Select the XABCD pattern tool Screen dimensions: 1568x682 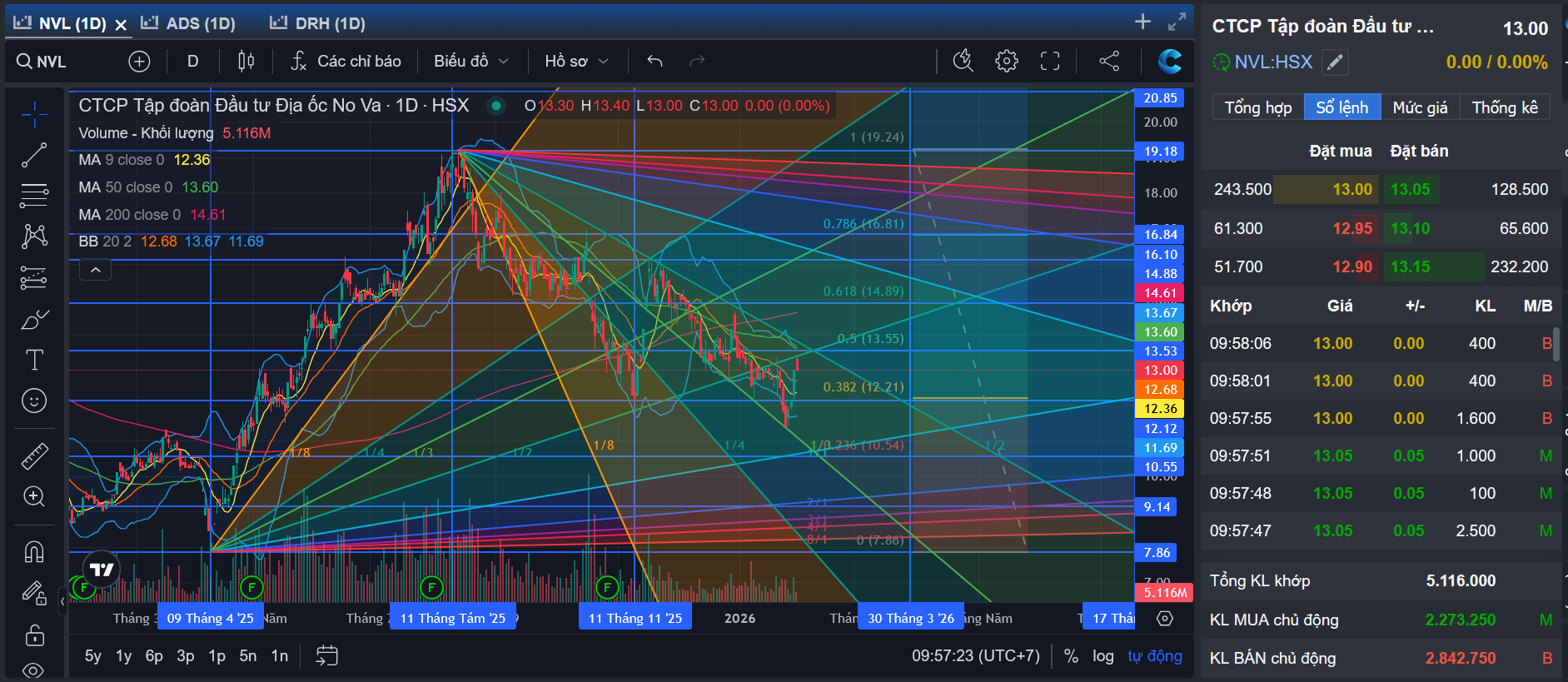pos(34,236)
